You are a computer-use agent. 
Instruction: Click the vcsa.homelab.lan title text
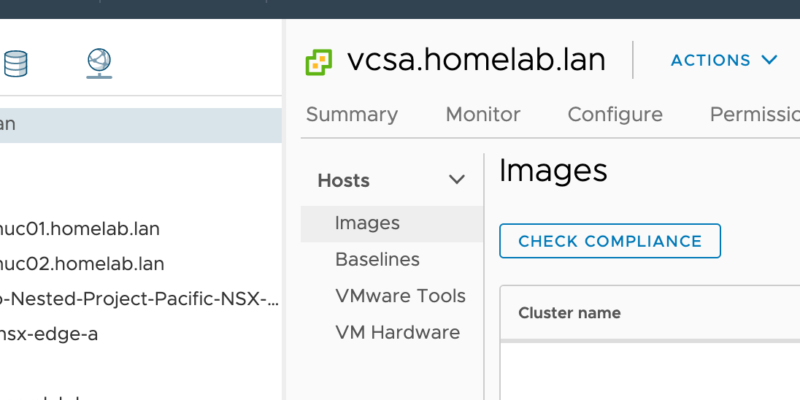coord(477,60)
